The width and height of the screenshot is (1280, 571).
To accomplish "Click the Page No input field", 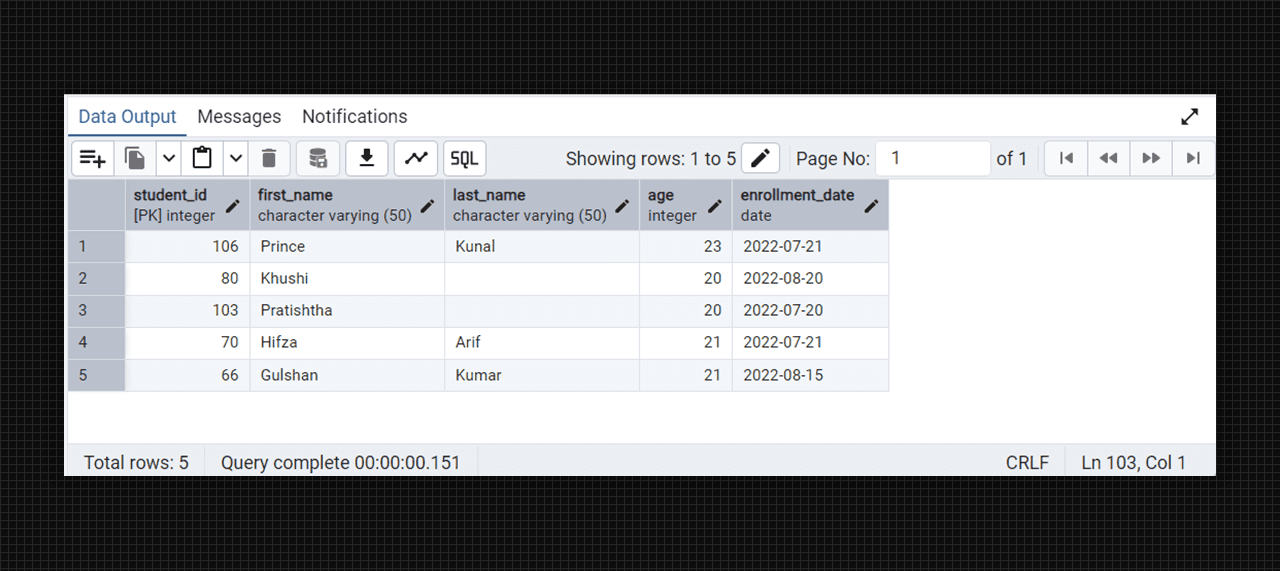I will point(932,158).
